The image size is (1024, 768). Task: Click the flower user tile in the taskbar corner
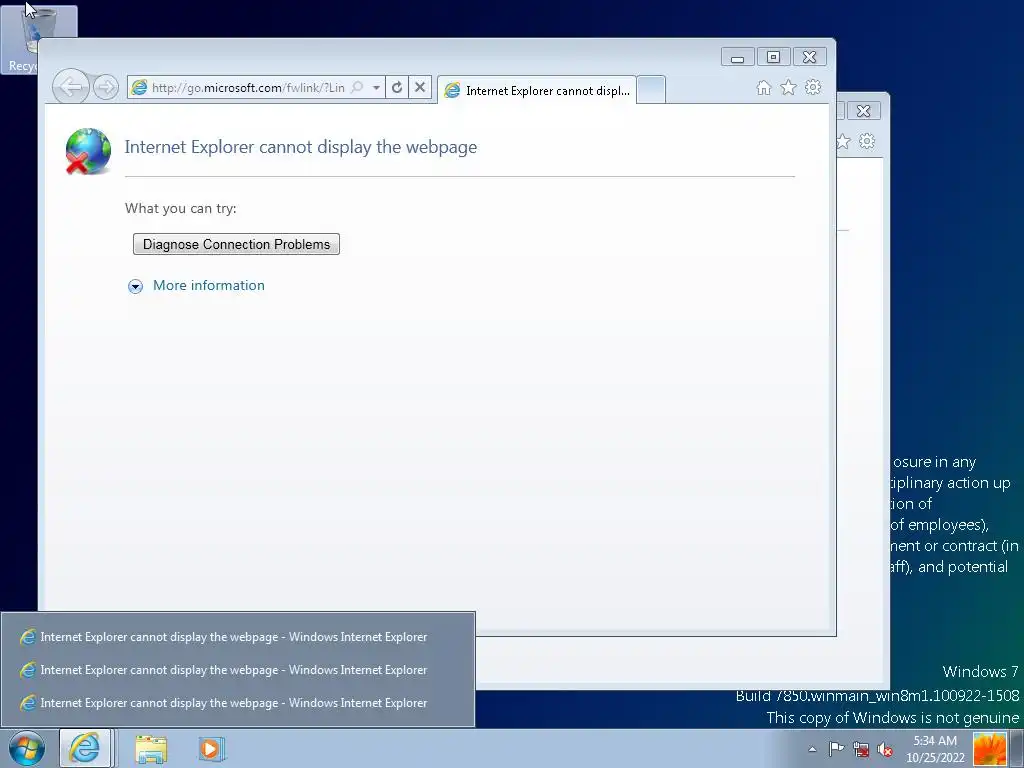(989, 749)
